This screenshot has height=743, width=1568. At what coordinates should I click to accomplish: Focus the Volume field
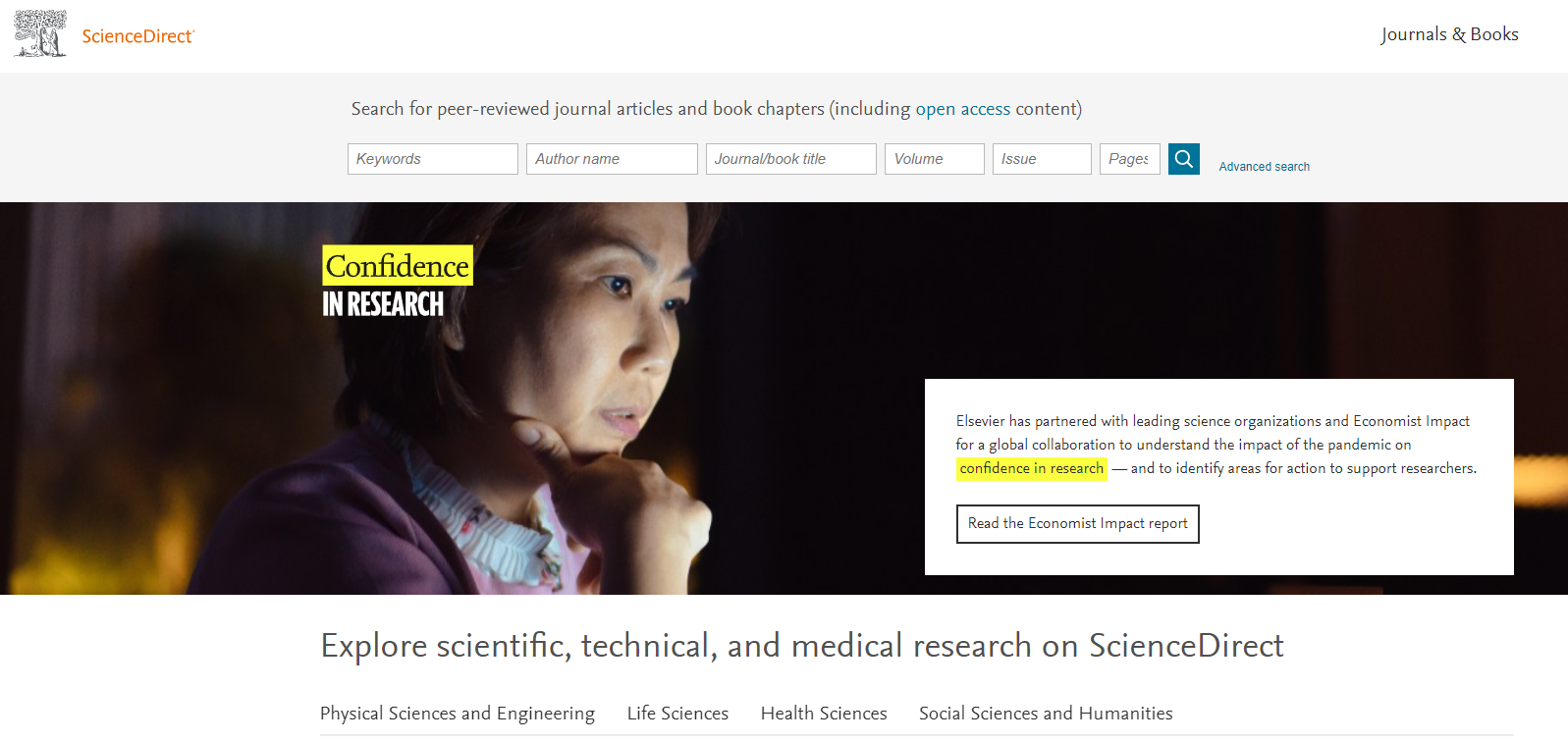point(935,159)
